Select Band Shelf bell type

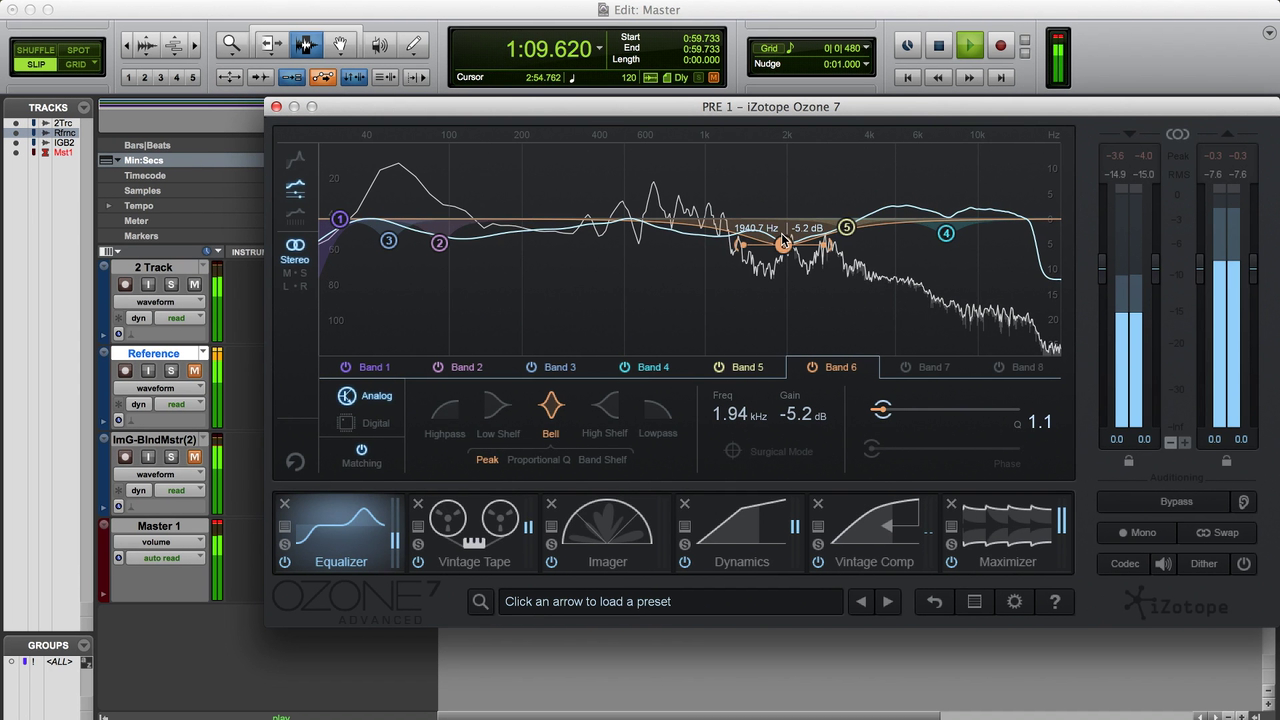tap(603, 460)
